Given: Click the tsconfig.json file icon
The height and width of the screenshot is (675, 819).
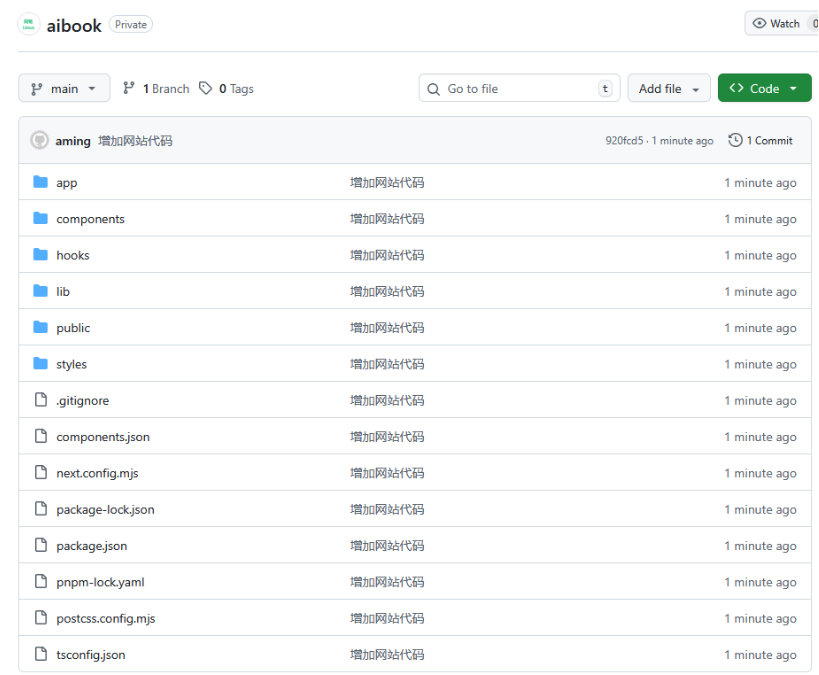Looking at the screenshot, I should click(41, 654).
